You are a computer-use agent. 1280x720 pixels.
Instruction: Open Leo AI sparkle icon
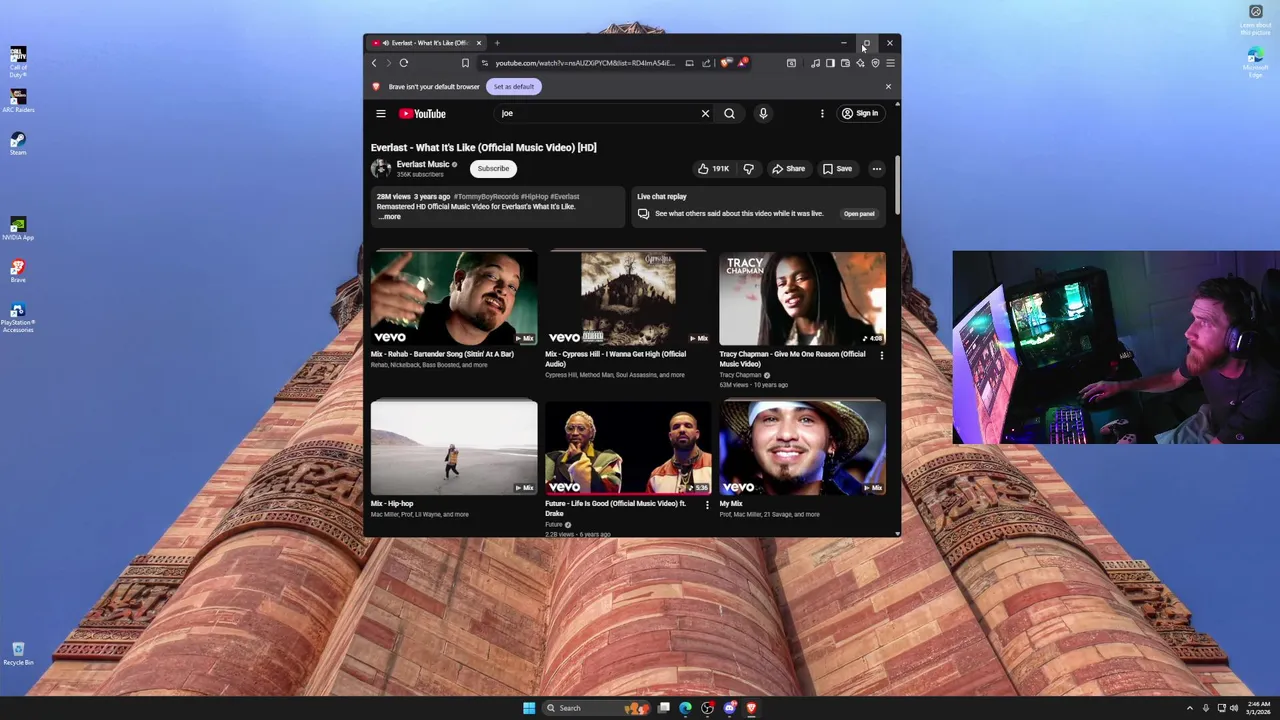tap(860, 63)
